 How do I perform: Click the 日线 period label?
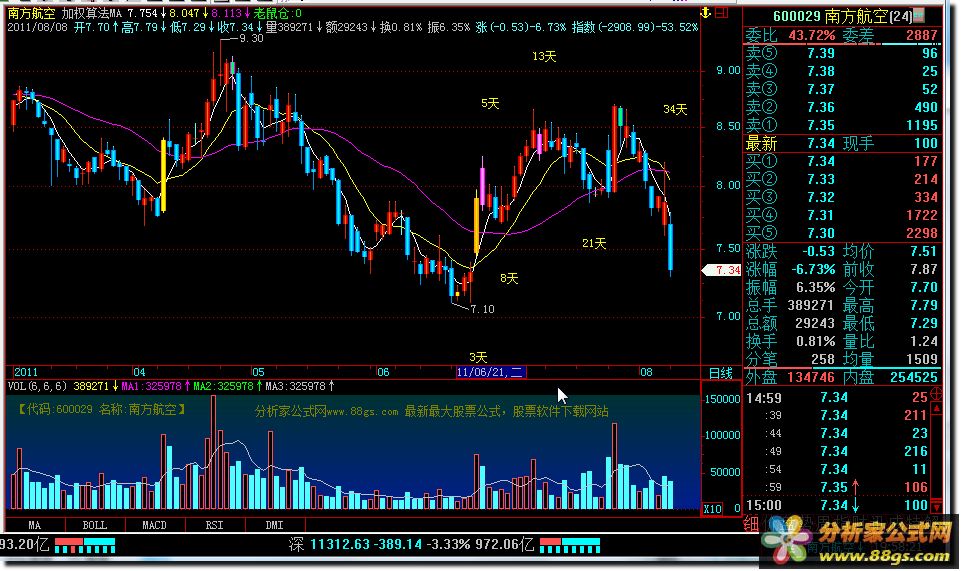coord(721,372)
